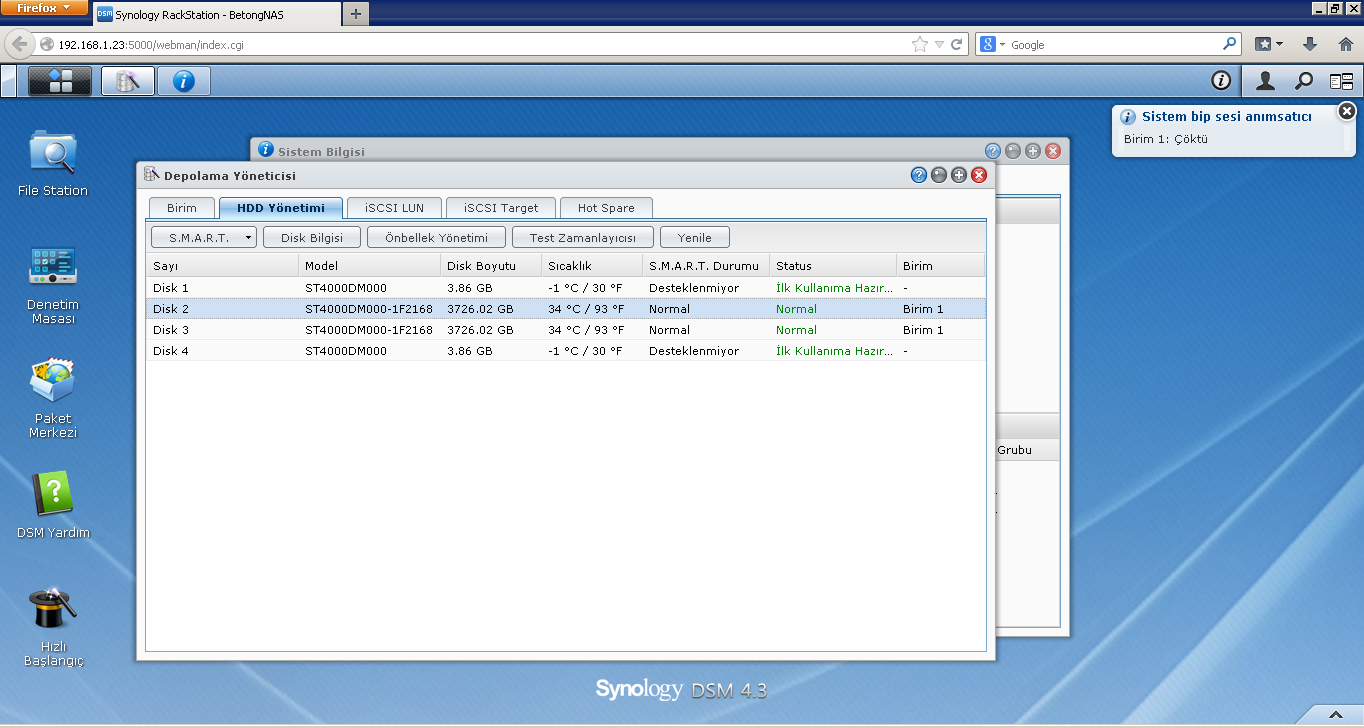Switch to Storage Manager taskbar icon
The height and width of the screenshot is (728, 1364).
pyautogui.click(x=128, y=81)
